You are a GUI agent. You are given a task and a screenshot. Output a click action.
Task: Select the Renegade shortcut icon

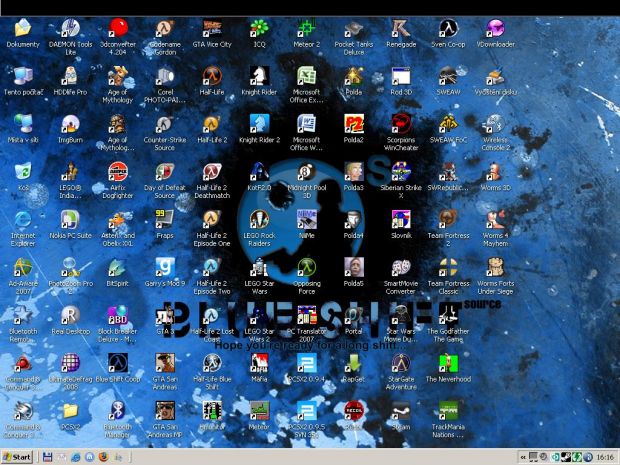401,28
